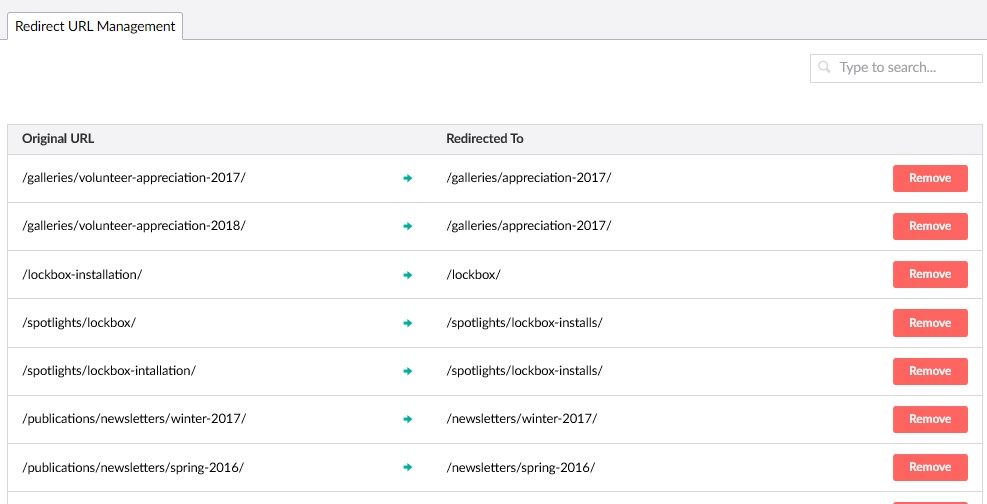The image size is (987, 504).
Task: Remove the volunteer-appreciation-2018 gallery redirect
Action: point(929,226)
